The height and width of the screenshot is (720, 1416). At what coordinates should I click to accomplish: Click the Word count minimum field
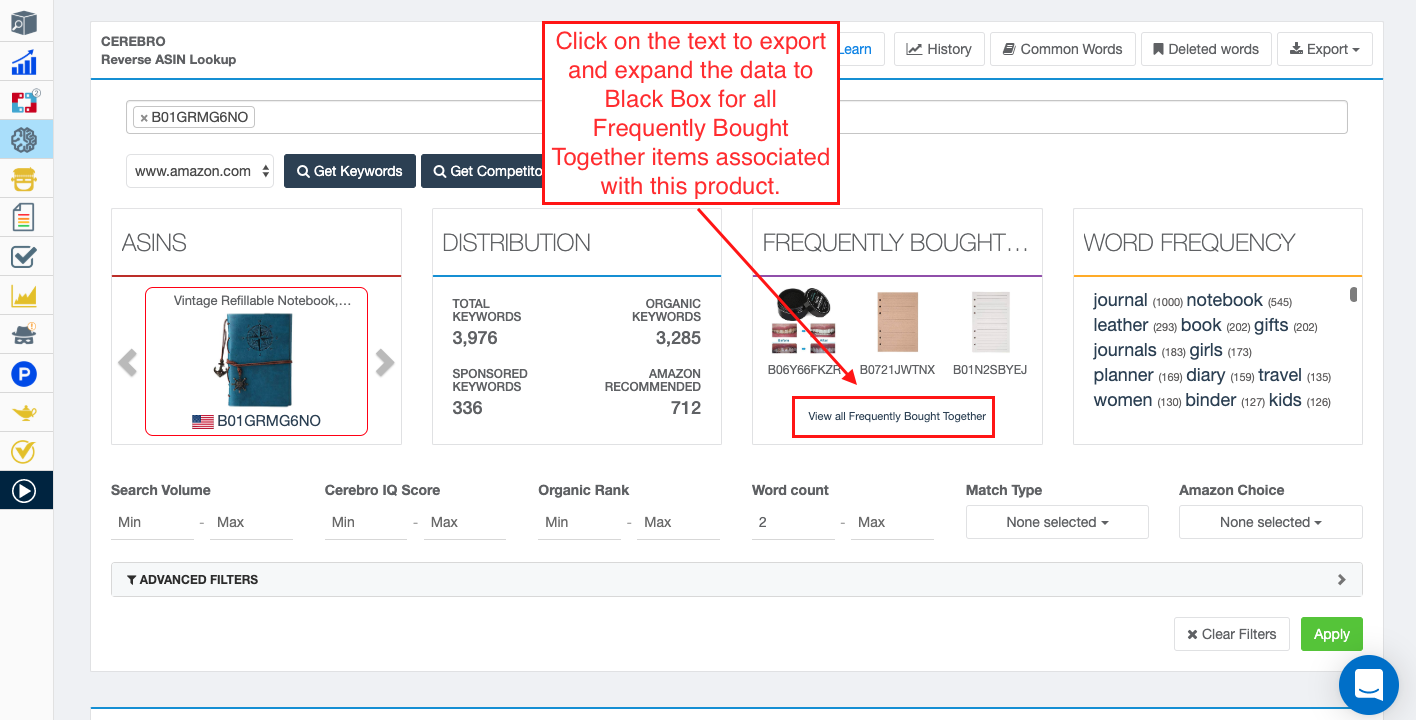pyautogui.click(x=793, y=522)
